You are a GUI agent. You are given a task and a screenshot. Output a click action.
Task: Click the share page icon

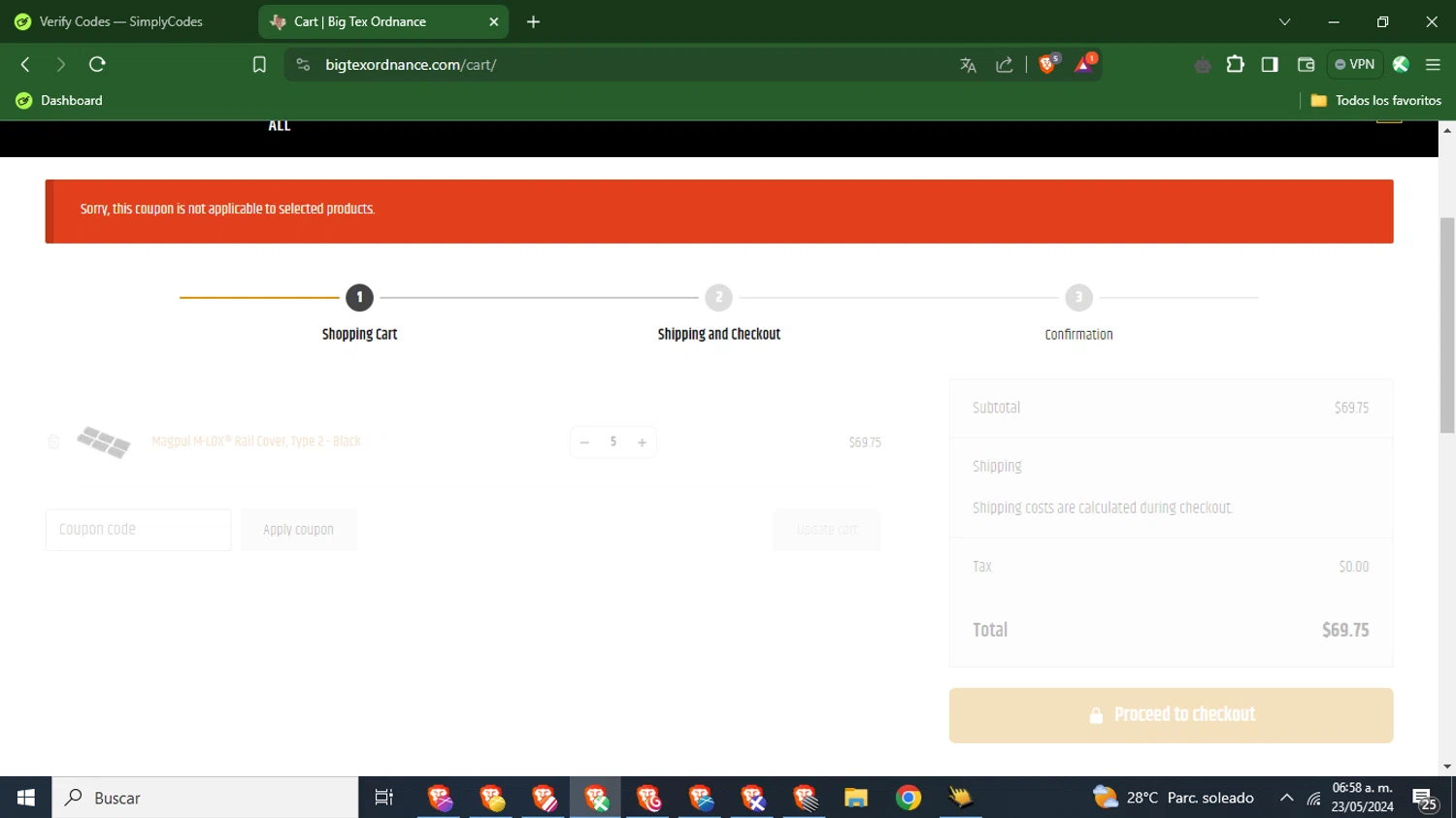click(x=1005, y=65)
